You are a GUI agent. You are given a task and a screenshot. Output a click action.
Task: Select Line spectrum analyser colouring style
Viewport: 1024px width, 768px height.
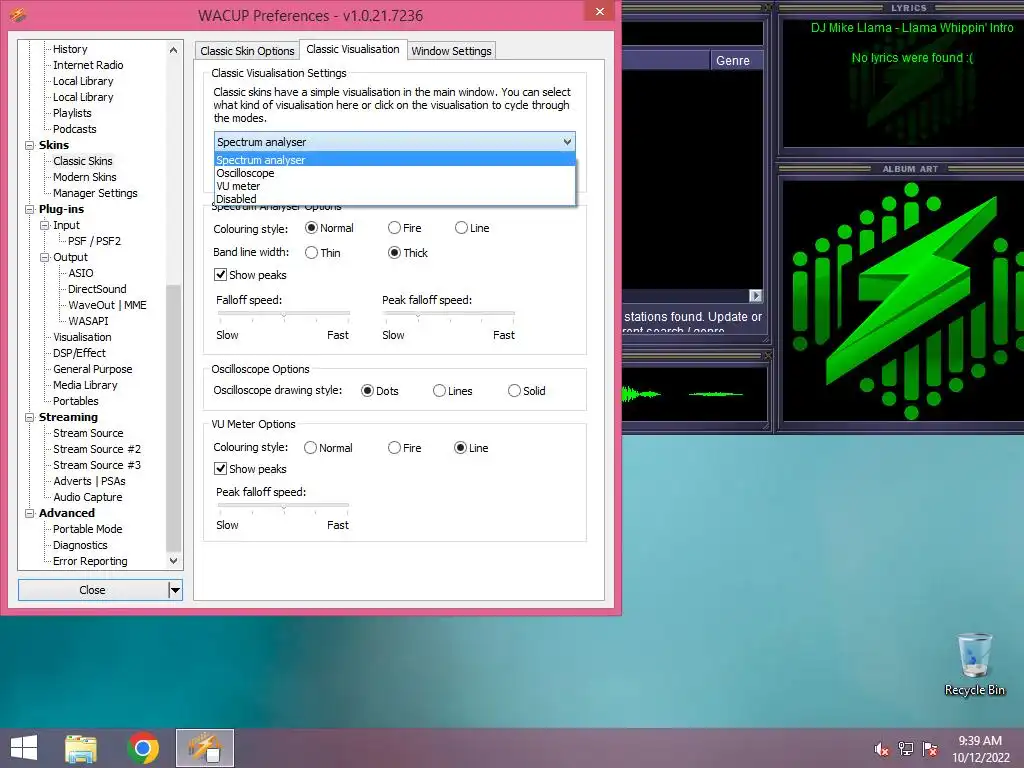472,228
